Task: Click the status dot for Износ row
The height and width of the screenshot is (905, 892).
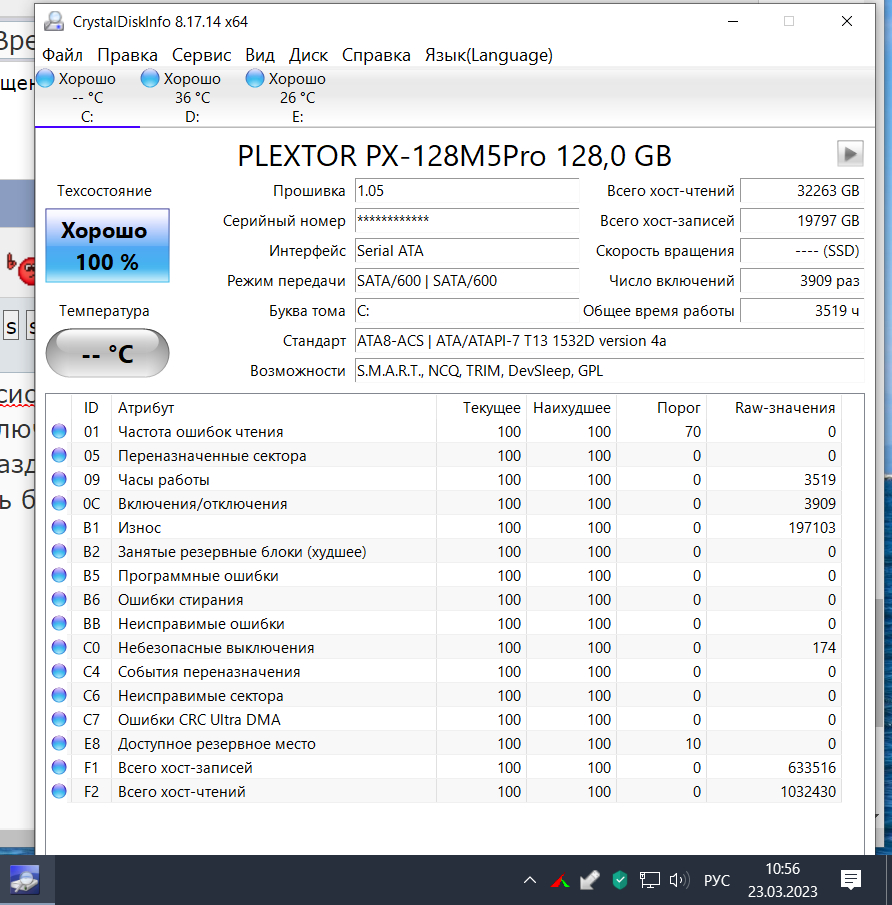Action: pos(59,527)
